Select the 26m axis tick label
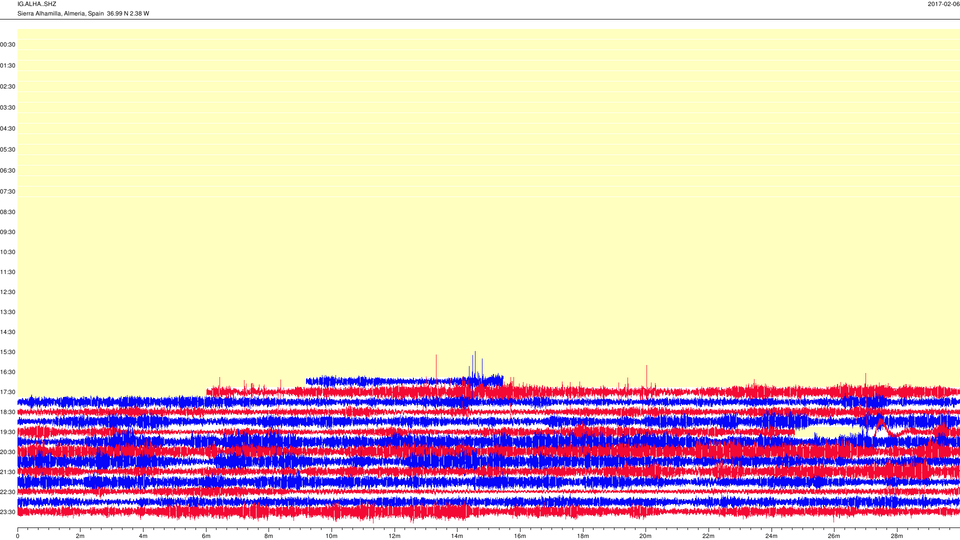Viewport: 960px width, 540px height. point(833,536)
